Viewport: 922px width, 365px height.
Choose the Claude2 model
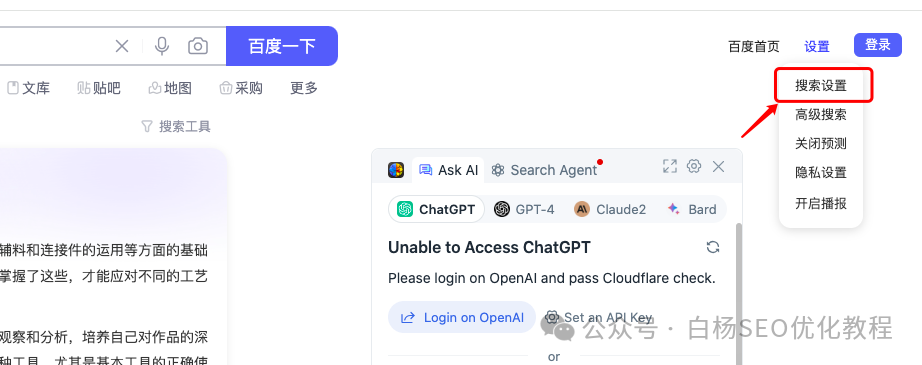[610, 209]
